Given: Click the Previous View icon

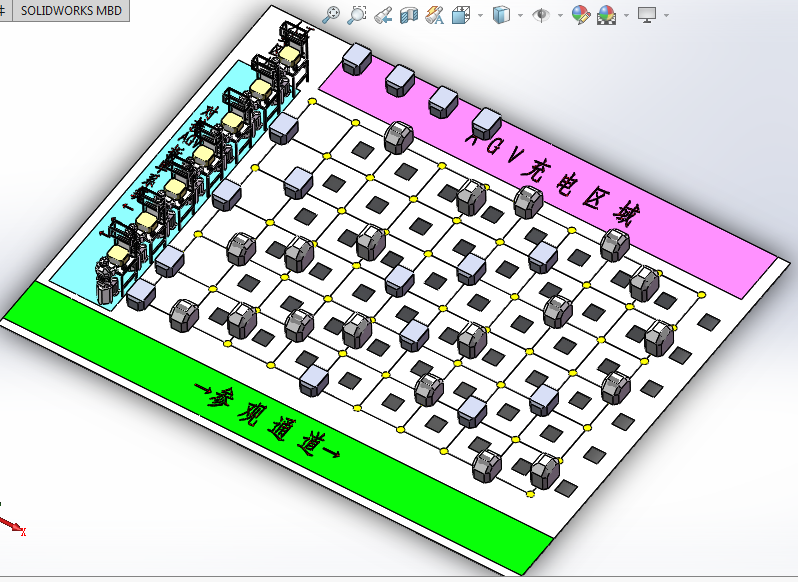Looking at the screenshot, I should (383, 15).
